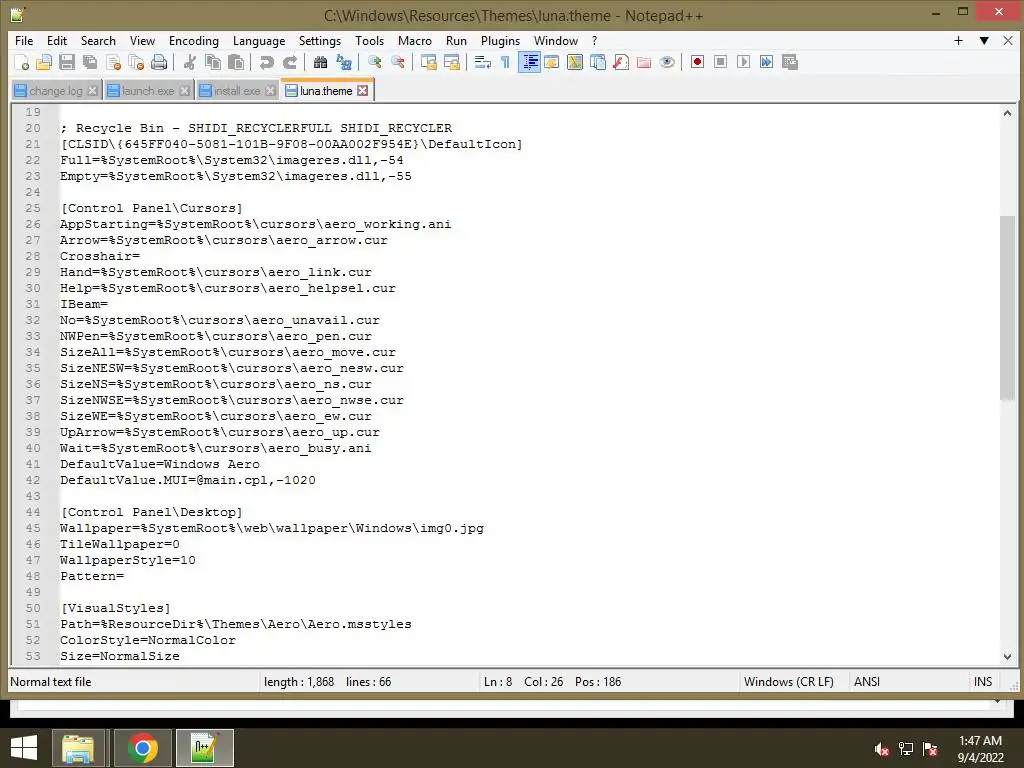The image size is (1024, 768).
Task: Click the Zoom Out magnifier icon
Action: click(x=398, y=62)
